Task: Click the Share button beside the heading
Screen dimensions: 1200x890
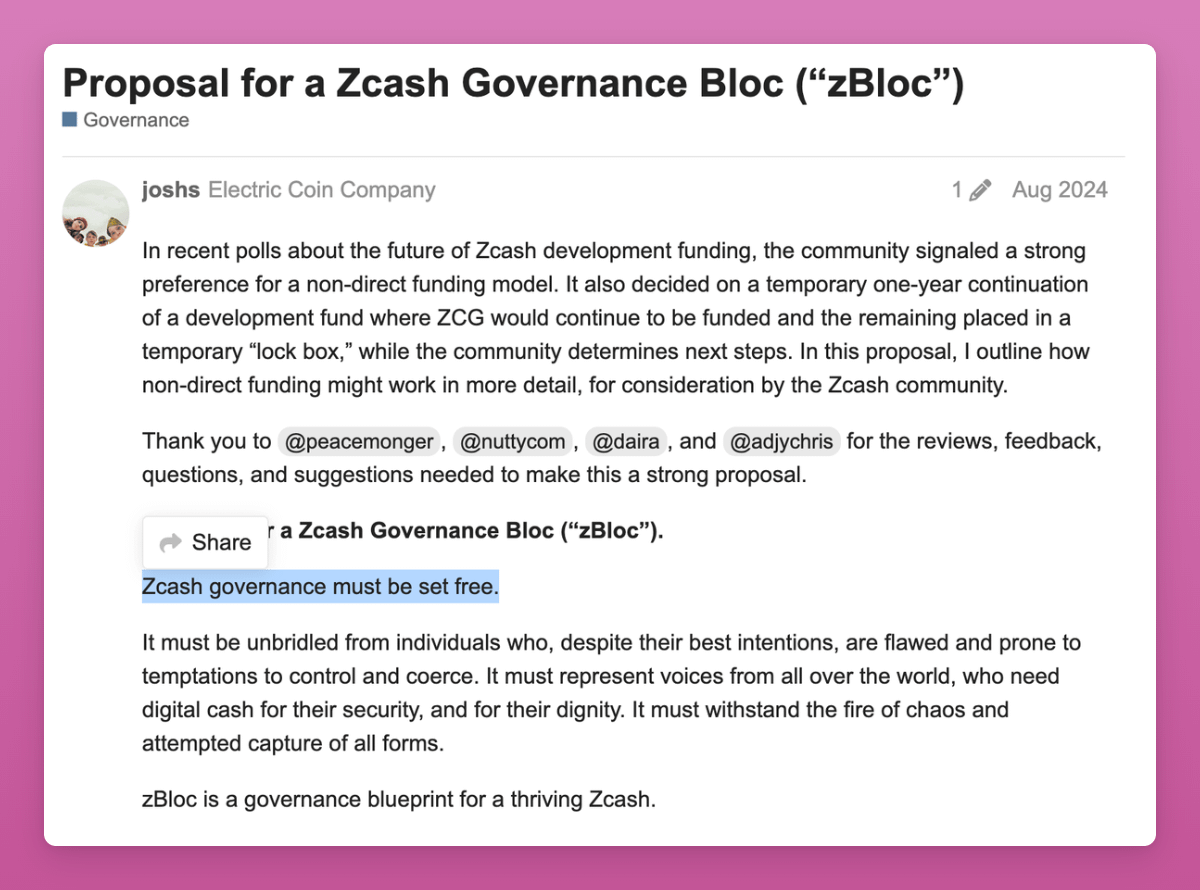Action: [x=205, y=542]
